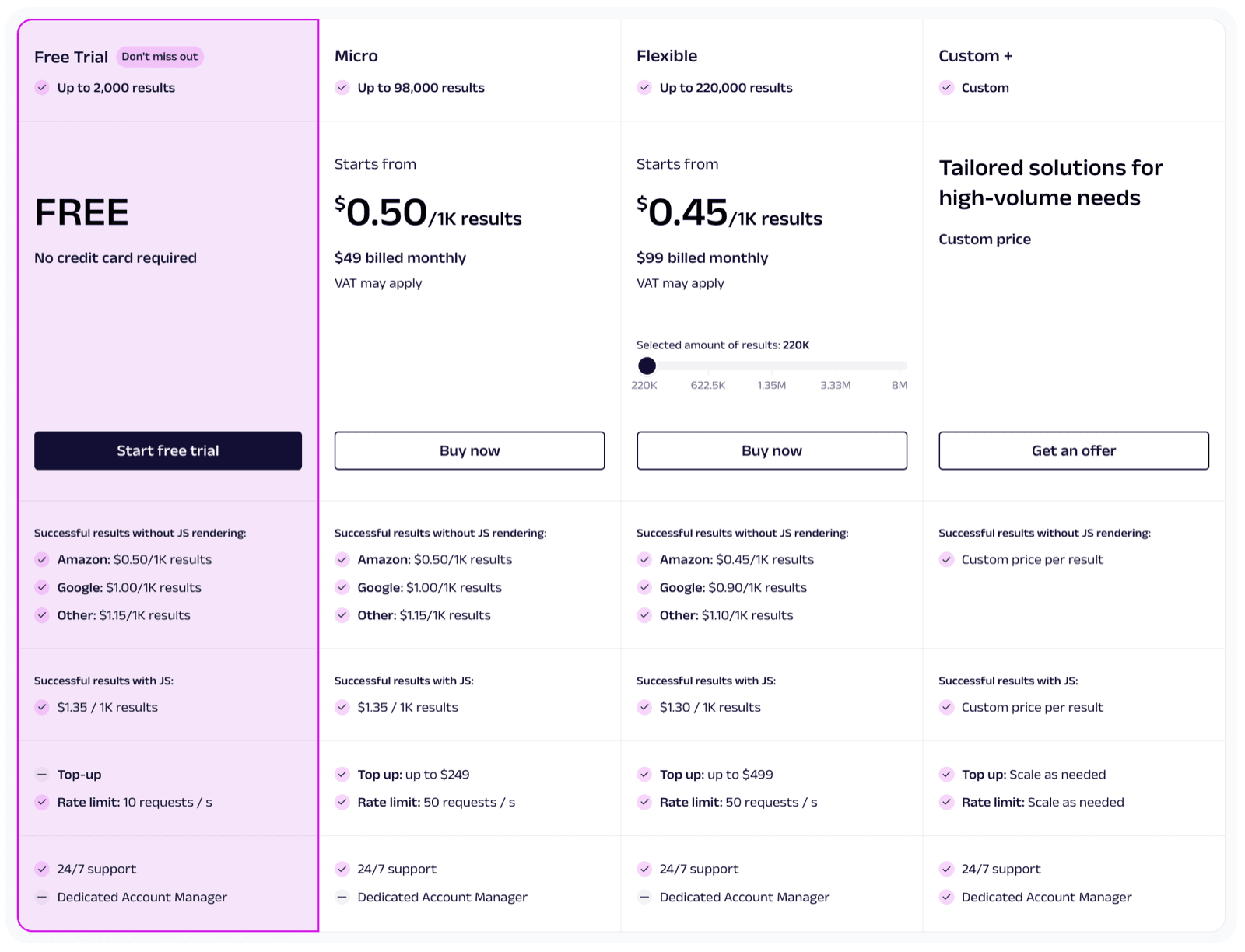Click check icon beside Rate limit: Scale as needed

(946, 802)
